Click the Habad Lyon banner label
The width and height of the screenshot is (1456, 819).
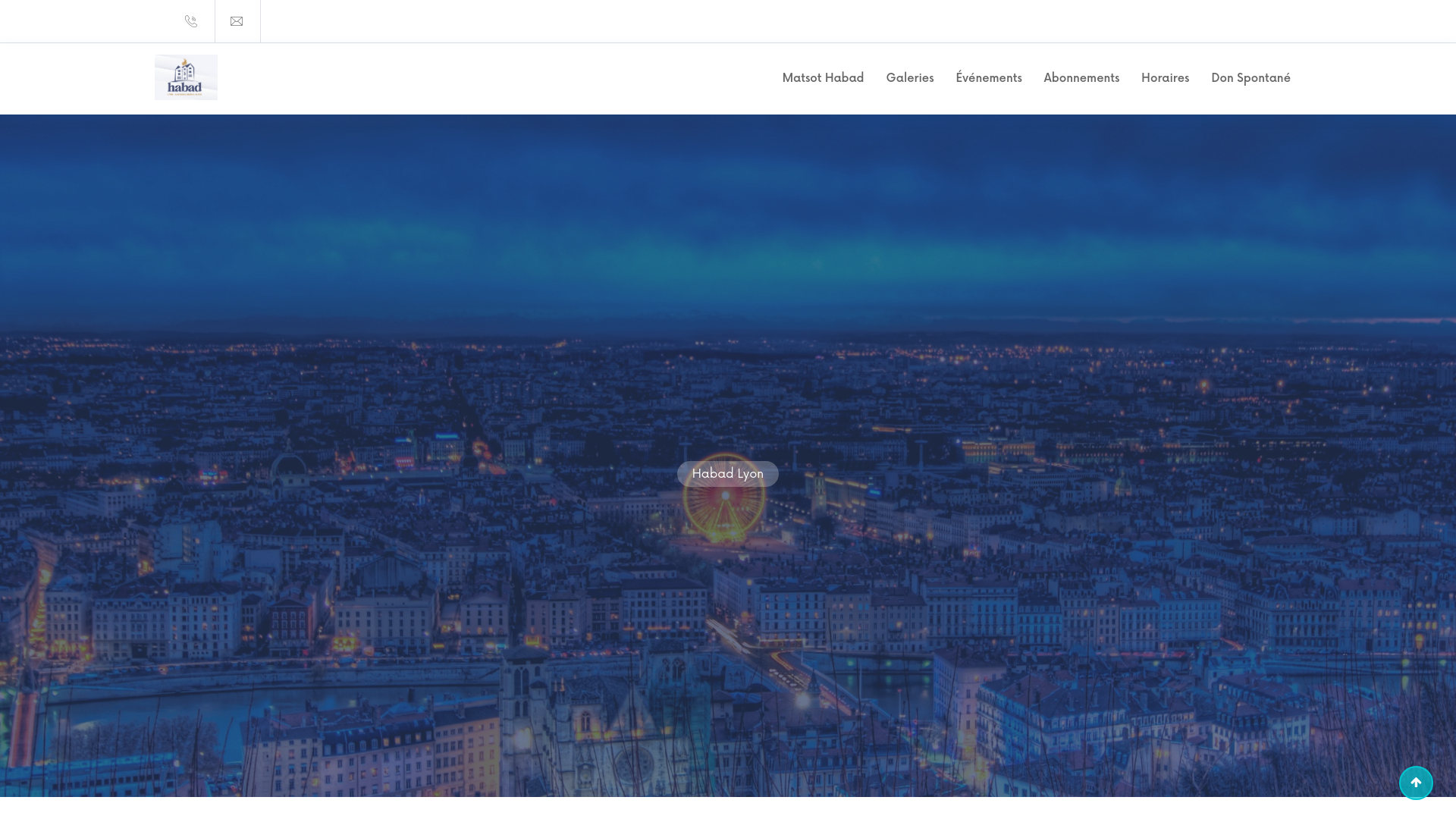click(x=728, y=474)
